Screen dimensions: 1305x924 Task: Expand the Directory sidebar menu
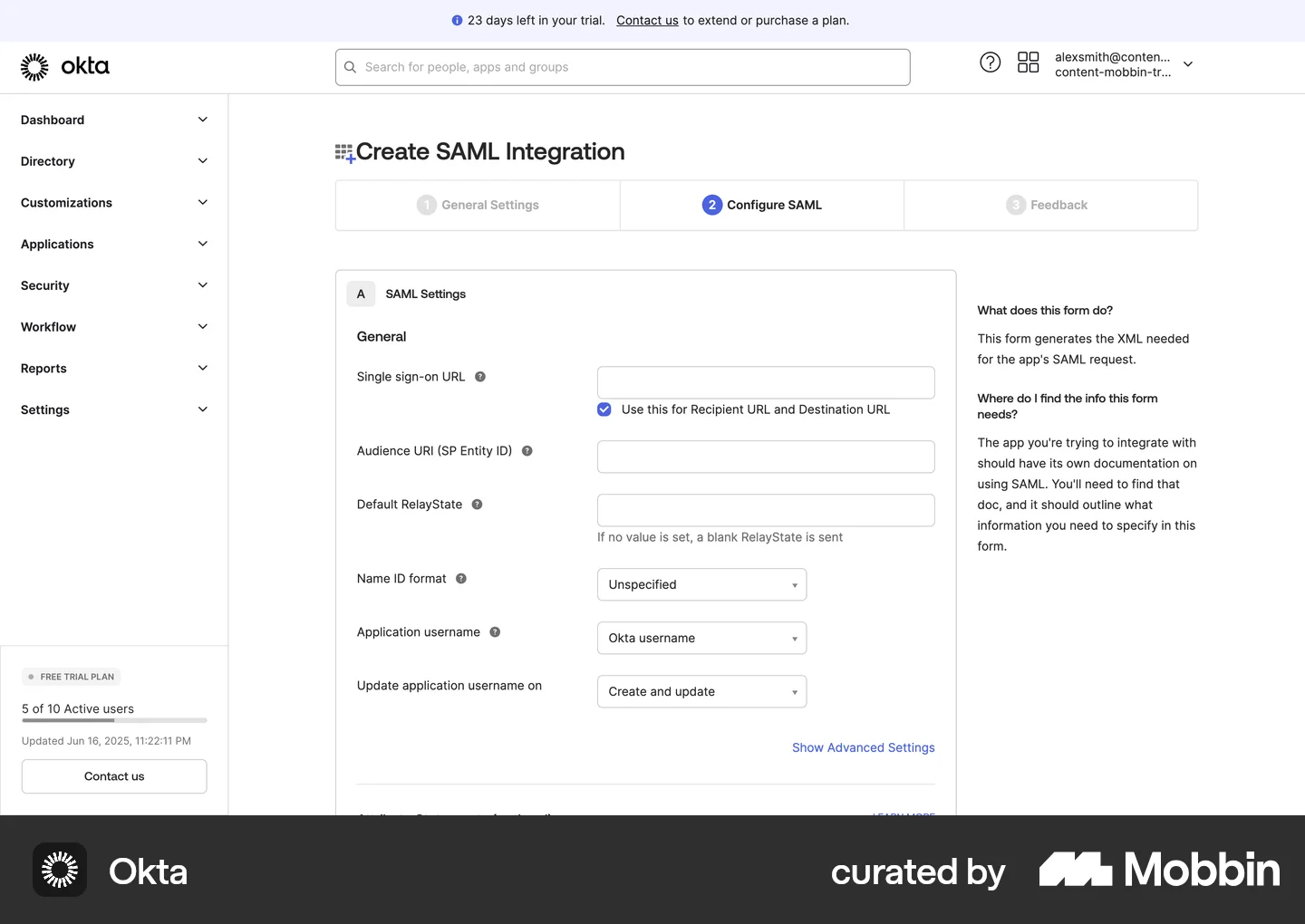[114, 161]
